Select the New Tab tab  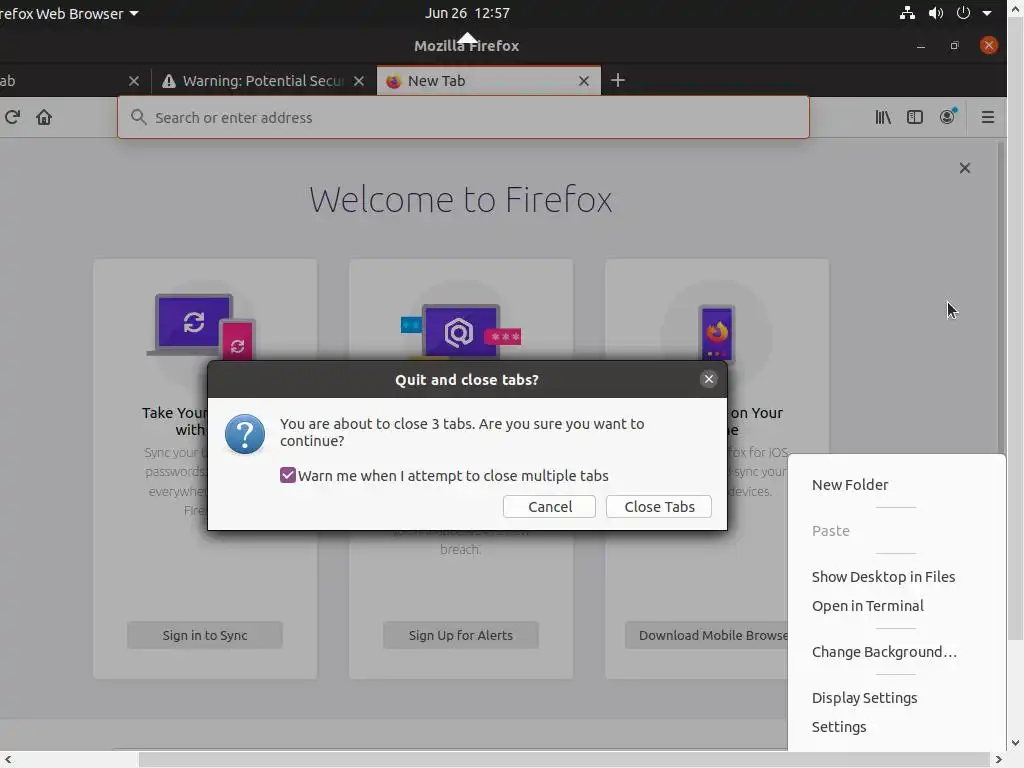(488, 81)
